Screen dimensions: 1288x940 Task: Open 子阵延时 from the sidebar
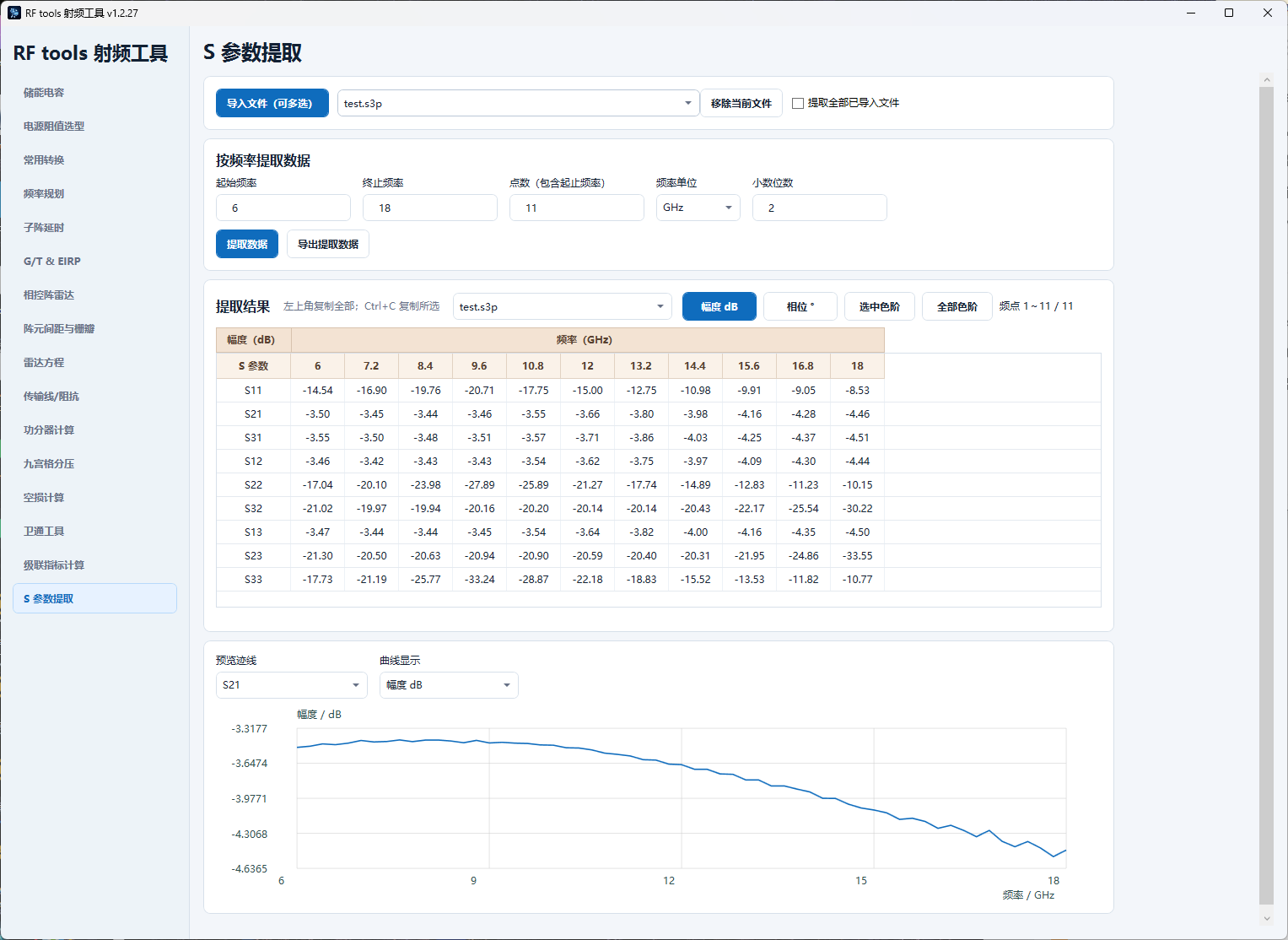coord(94,228)
